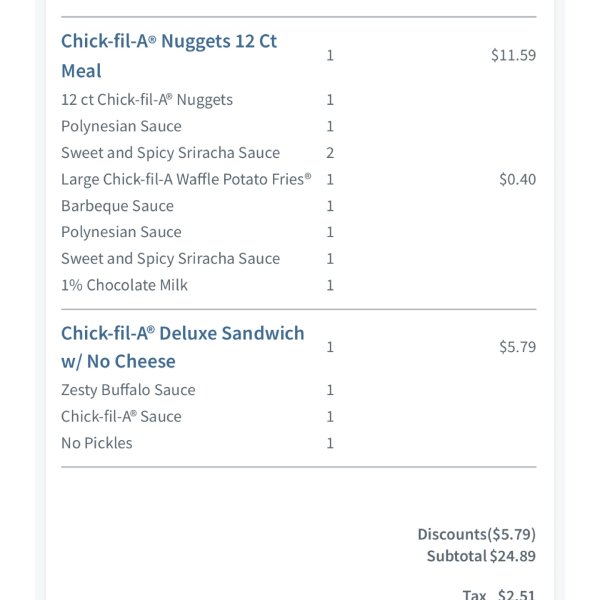Open the Chick-fil-A Deluxe Sandwich w/ No Cheese item
This screenshot has width=600, height=600.
click(x=183, y=347)
